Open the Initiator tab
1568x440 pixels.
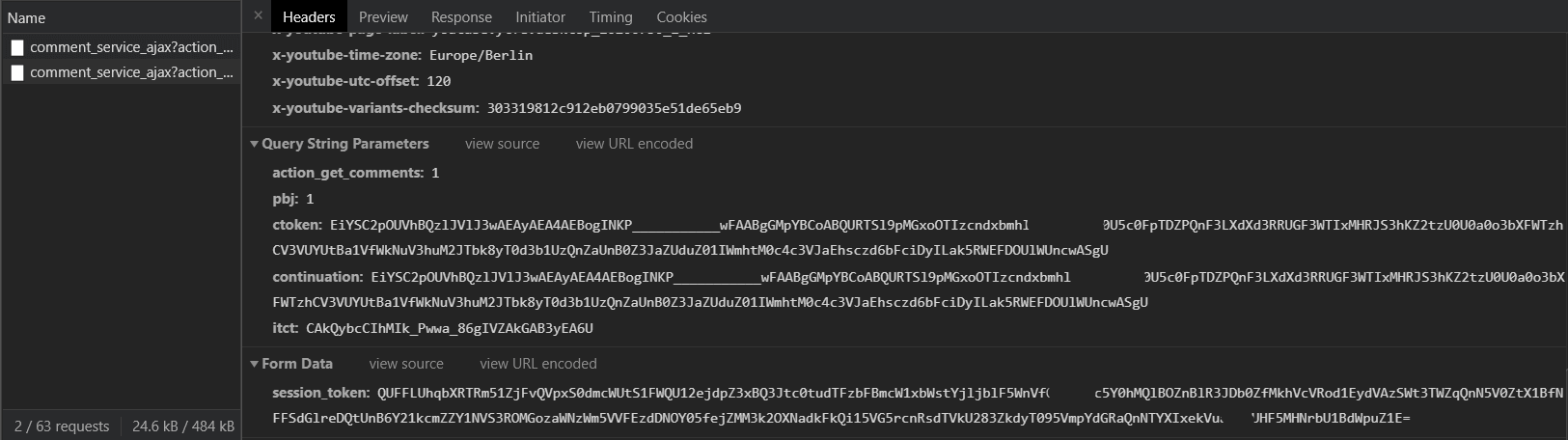540,17
